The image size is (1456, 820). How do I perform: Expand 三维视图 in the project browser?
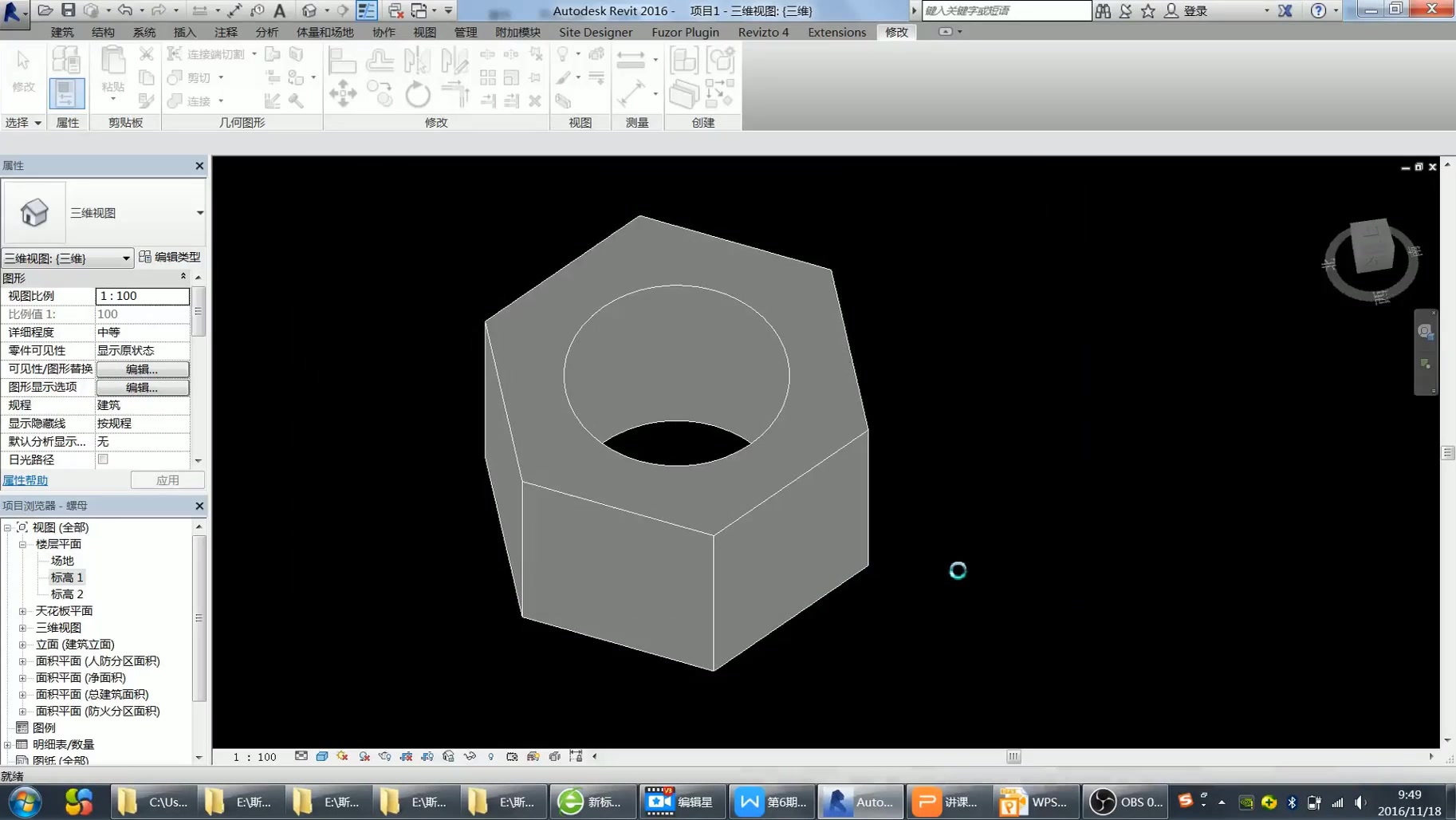tap(22, 627)
